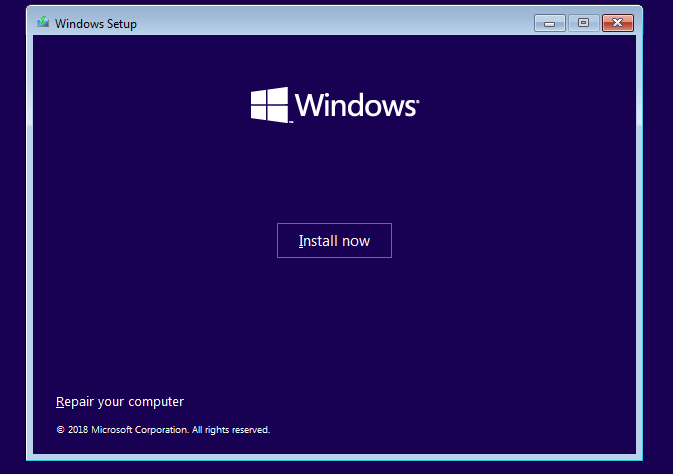Open the Repair your computer link
The height and width of the screenshot is (474, 673).
pyautogui.click(x=120, y=402)
